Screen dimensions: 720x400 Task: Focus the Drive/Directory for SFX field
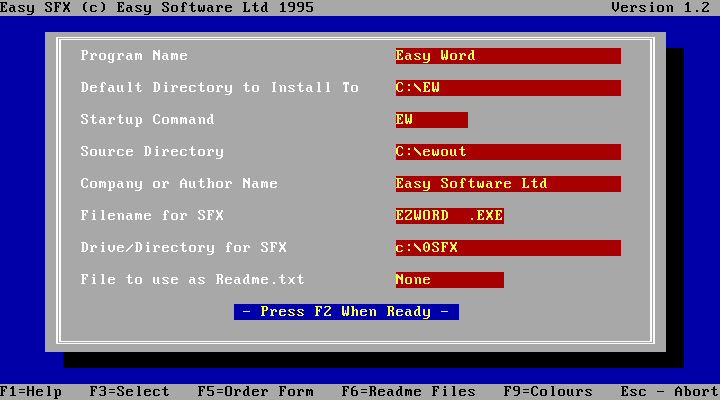coord(508,248)
